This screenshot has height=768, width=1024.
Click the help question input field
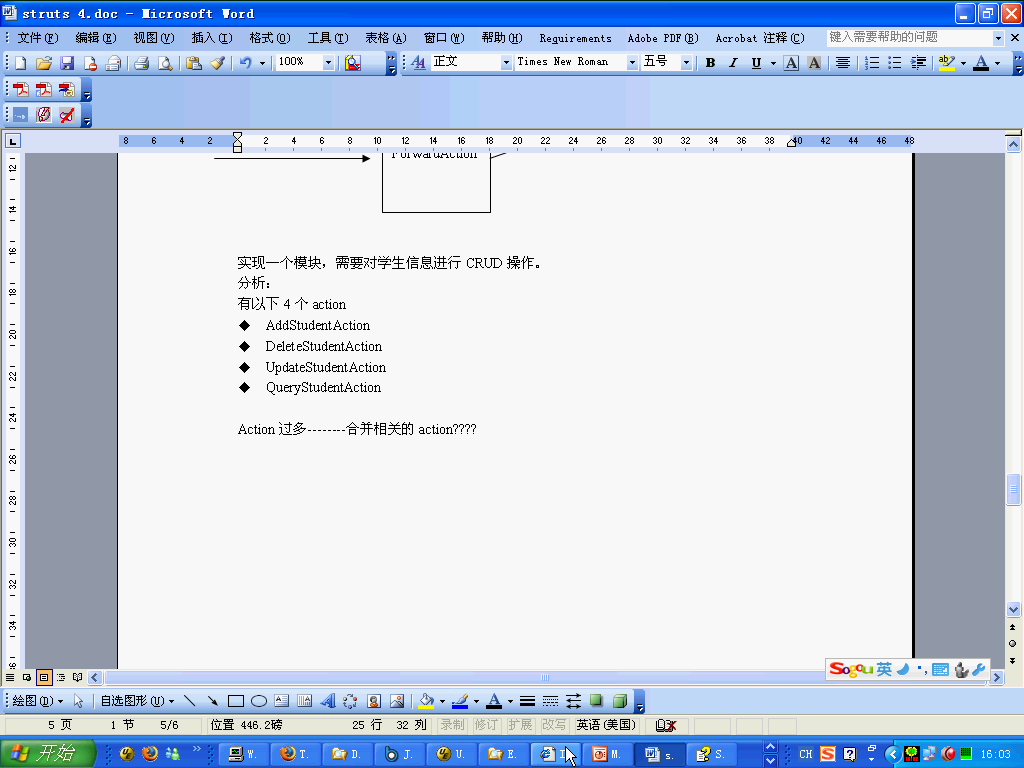click(909, 38)
